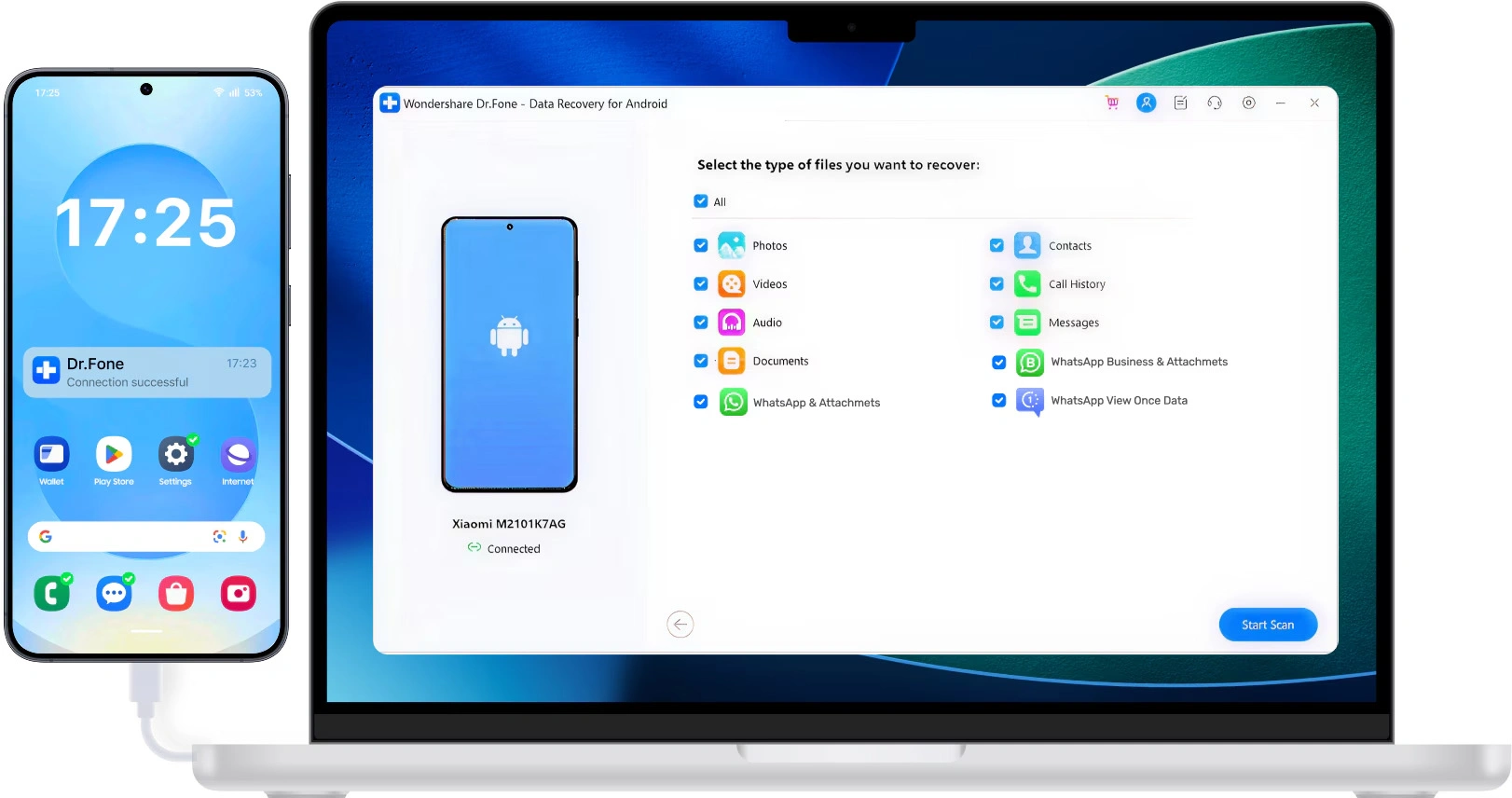This screenshot has height=798, width=1512.
Task: Tap the Google search bar on phone
Action: click(x=131, y=537)
